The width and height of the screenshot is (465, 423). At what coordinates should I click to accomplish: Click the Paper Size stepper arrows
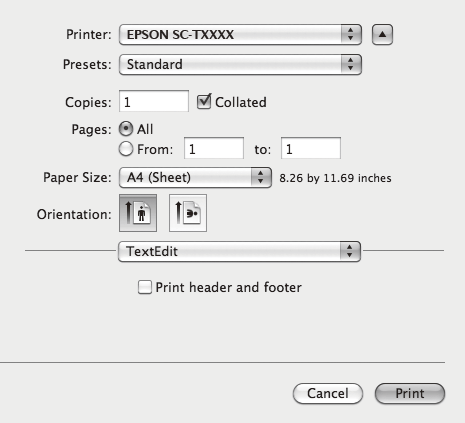261,177
